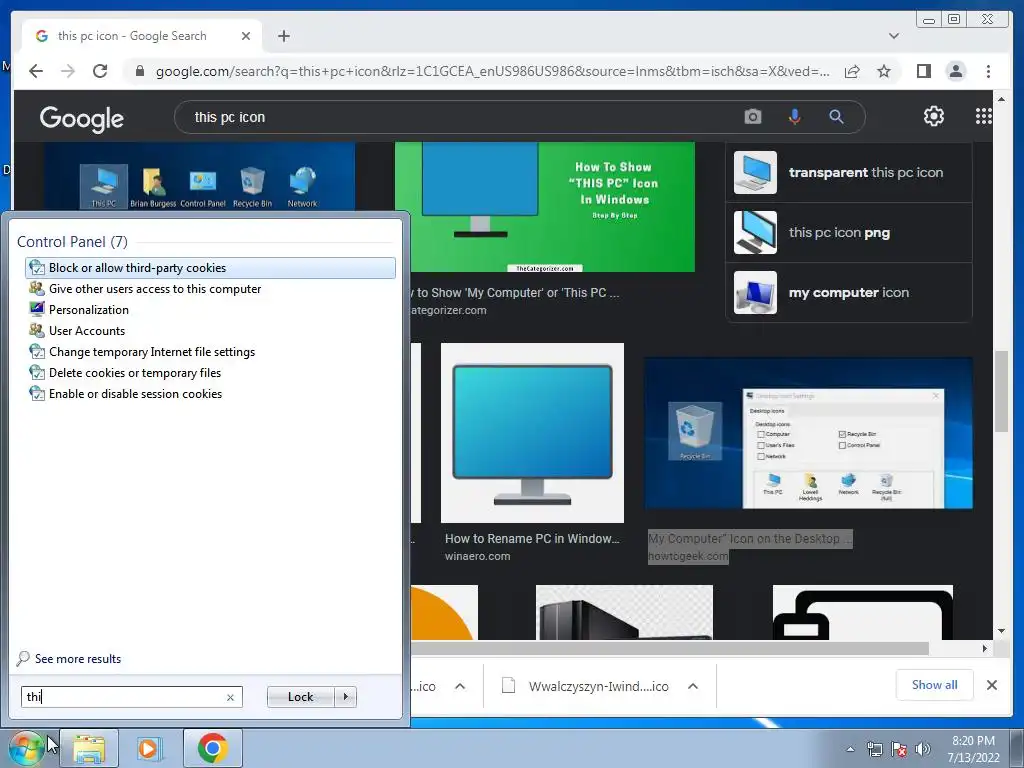Image resolution: width=1024 pixels, height=768 pixels.
Task: Open Google quick settings gear
Action: (x=933, y=116)
